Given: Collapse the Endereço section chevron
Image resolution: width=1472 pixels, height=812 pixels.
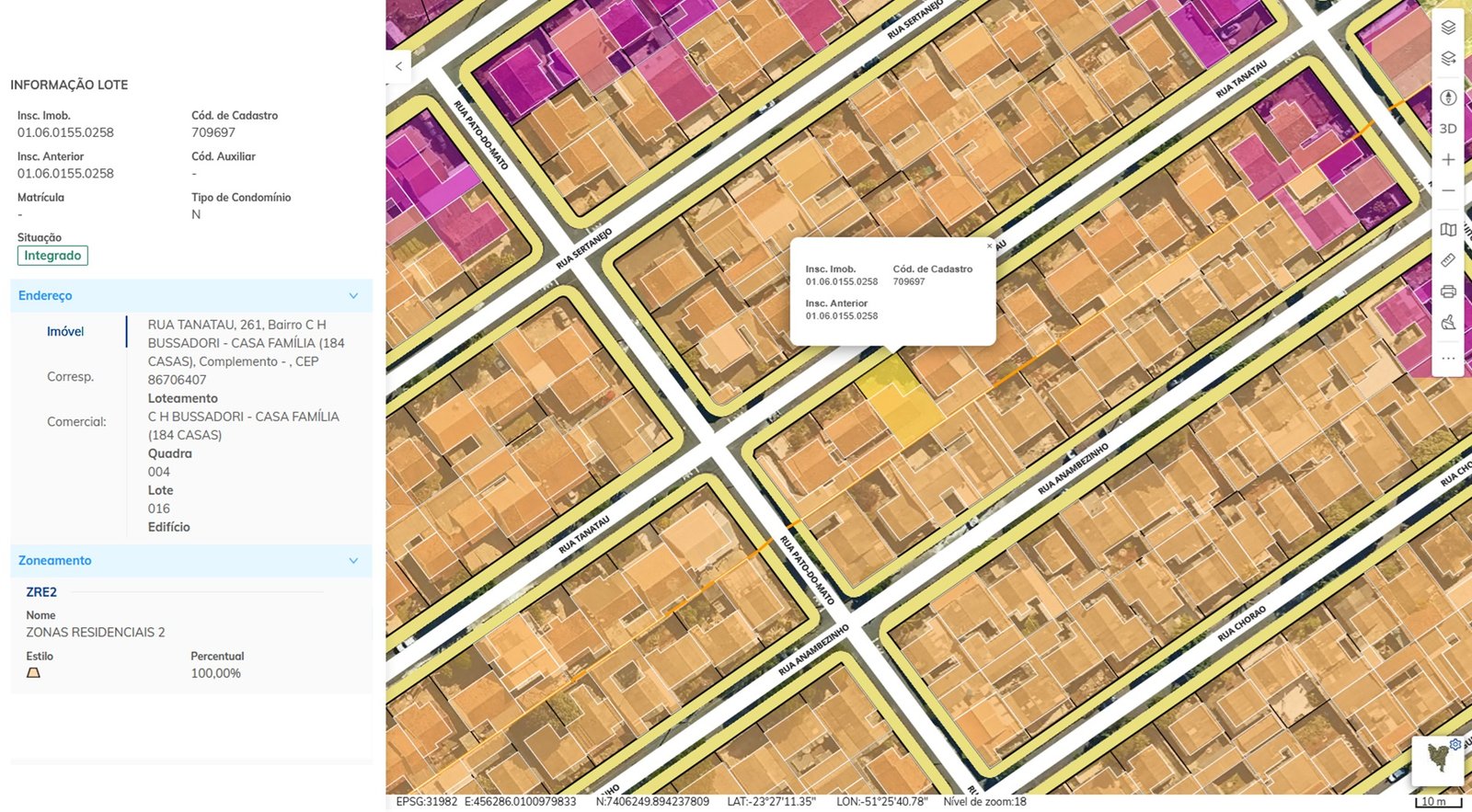Looking at the screenshot, I should (353, 296).
